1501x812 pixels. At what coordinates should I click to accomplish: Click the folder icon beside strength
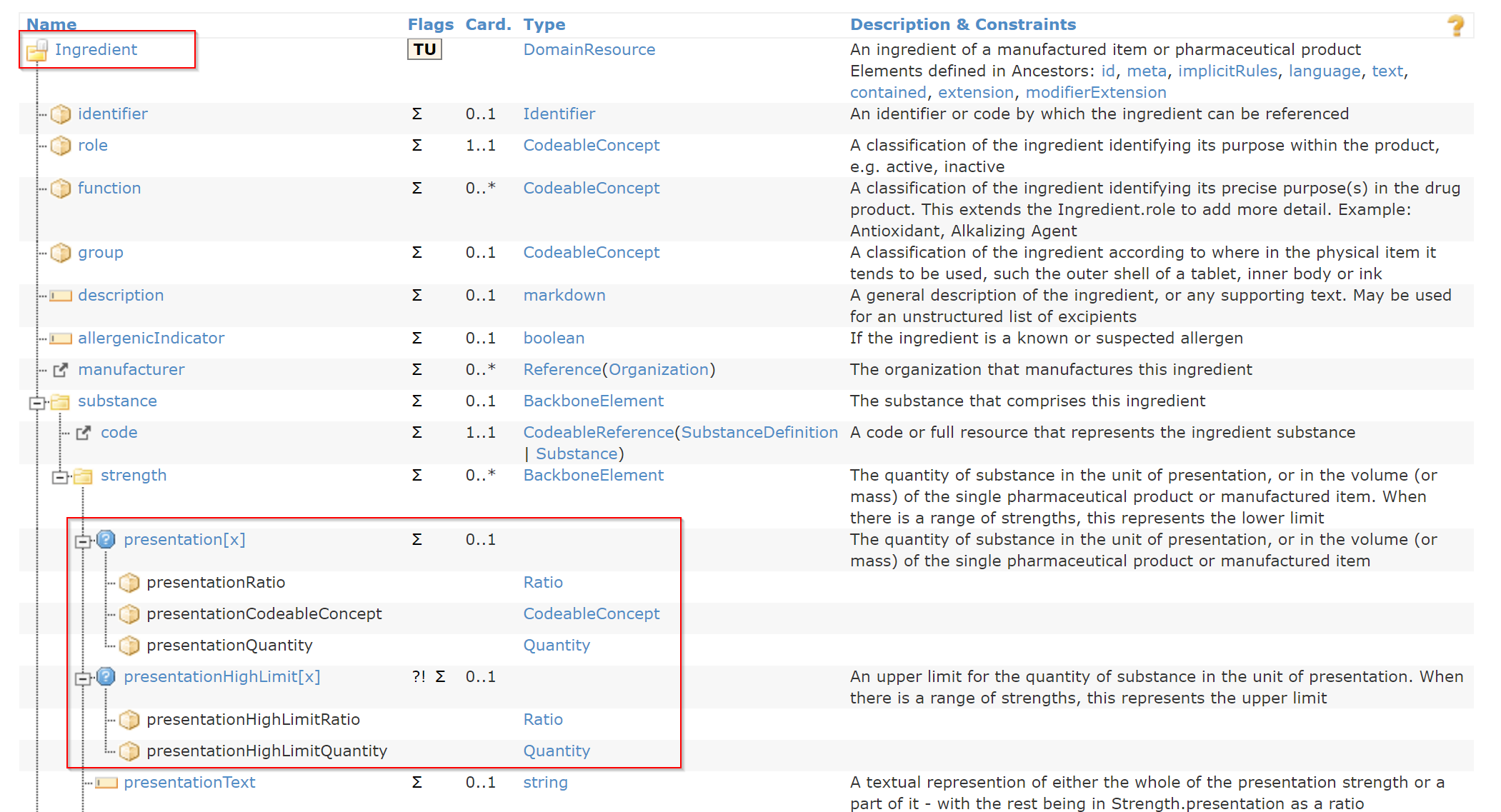(84, 476)
